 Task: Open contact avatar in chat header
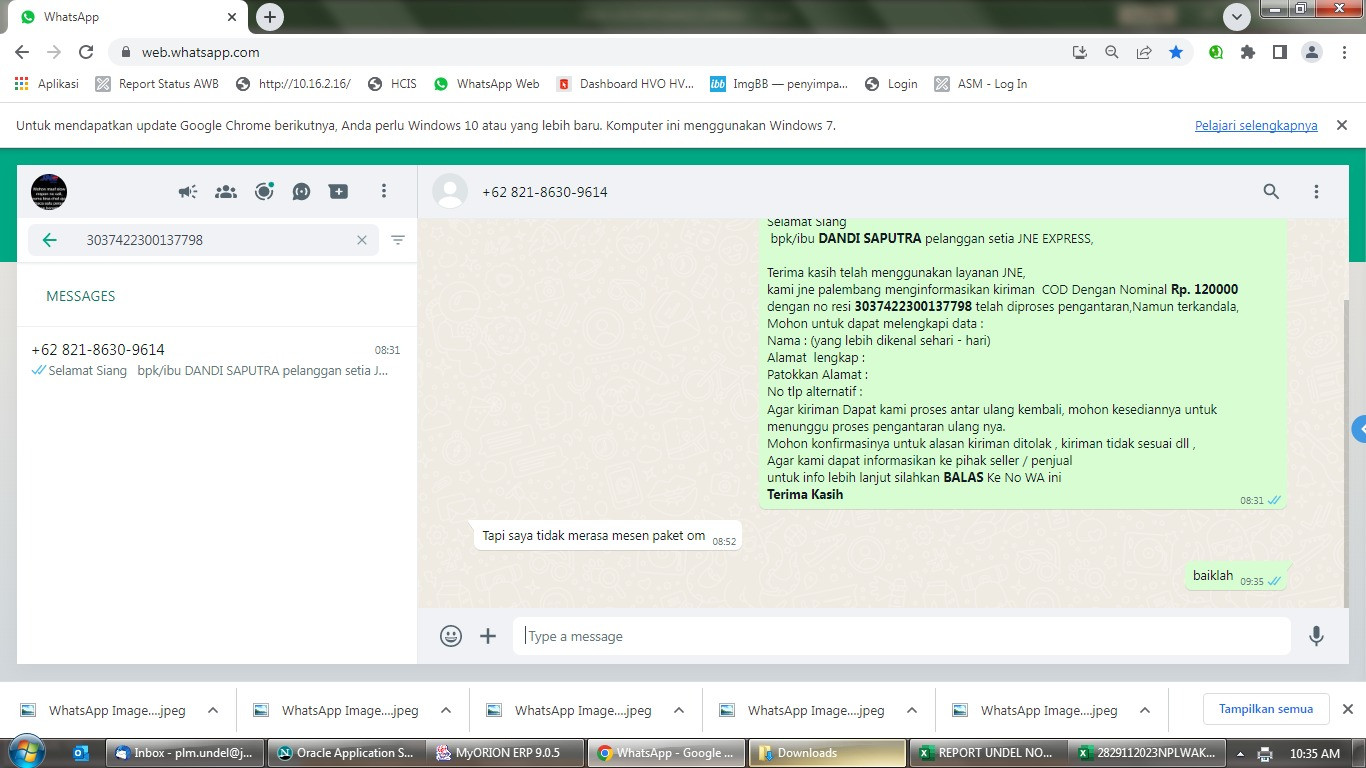tap(450, 191)
